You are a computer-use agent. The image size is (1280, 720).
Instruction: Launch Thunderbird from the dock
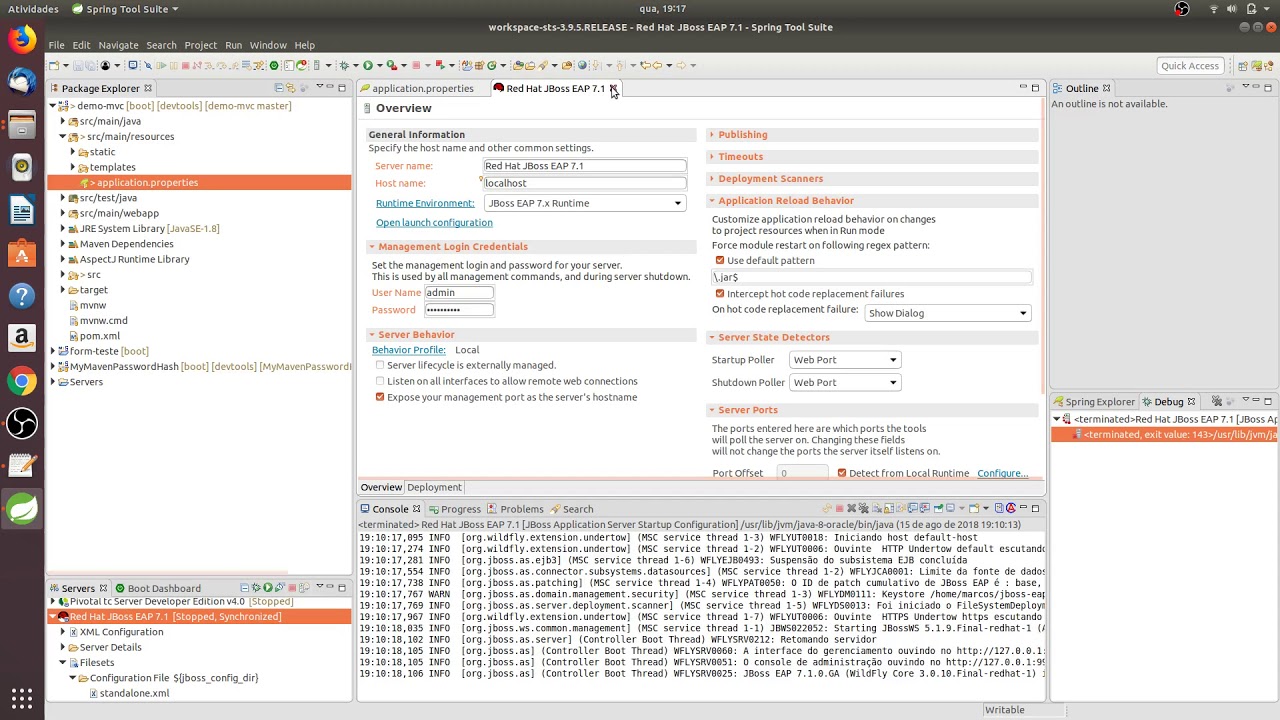coord(22,82)
